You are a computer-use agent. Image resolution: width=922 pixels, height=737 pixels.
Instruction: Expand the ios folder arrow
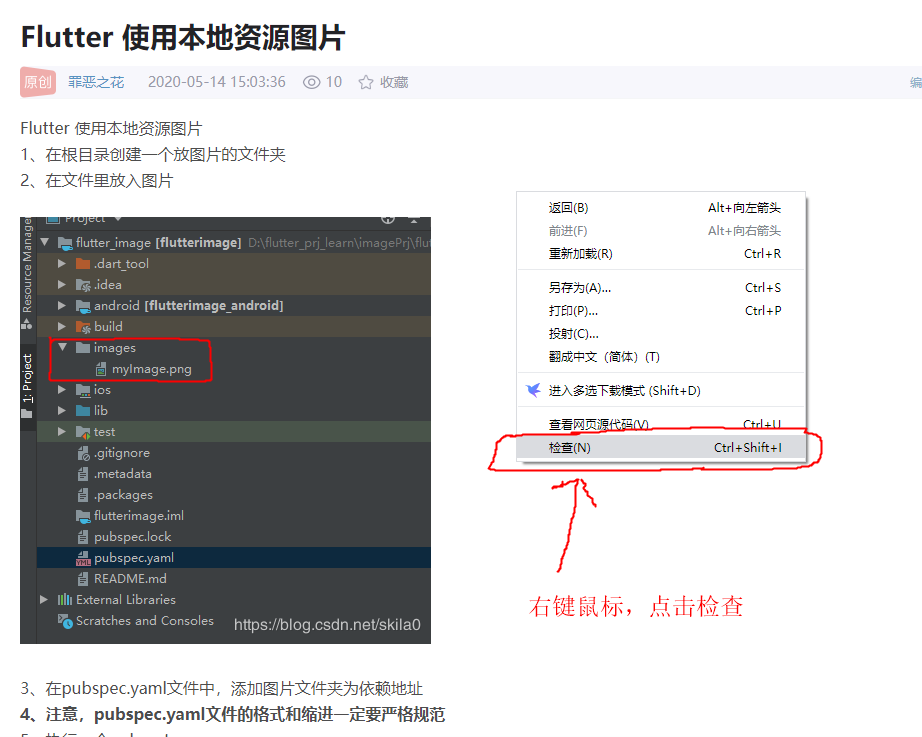click(x=62, y=389)
